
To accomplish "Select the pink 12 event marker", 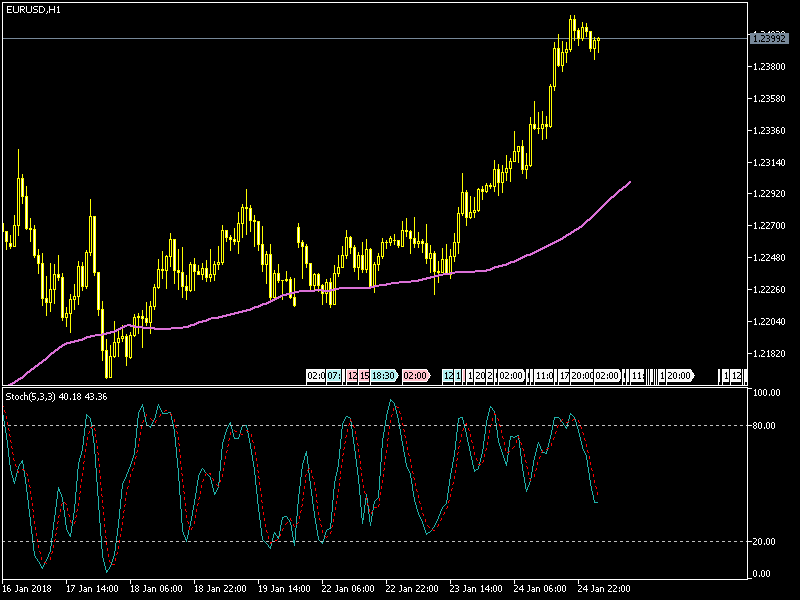I will tap(352, 376).
